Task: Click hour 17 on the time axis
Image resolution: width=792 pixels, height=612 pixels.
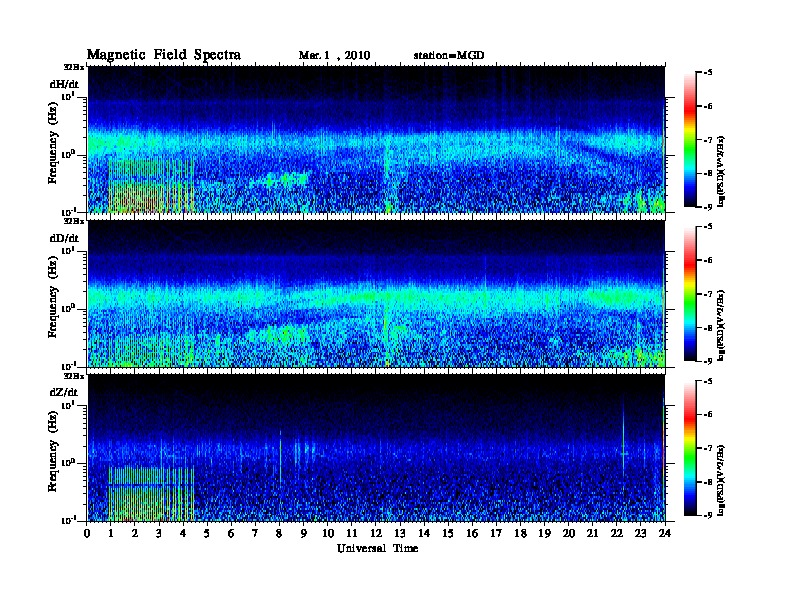Action: pos(496,533)
